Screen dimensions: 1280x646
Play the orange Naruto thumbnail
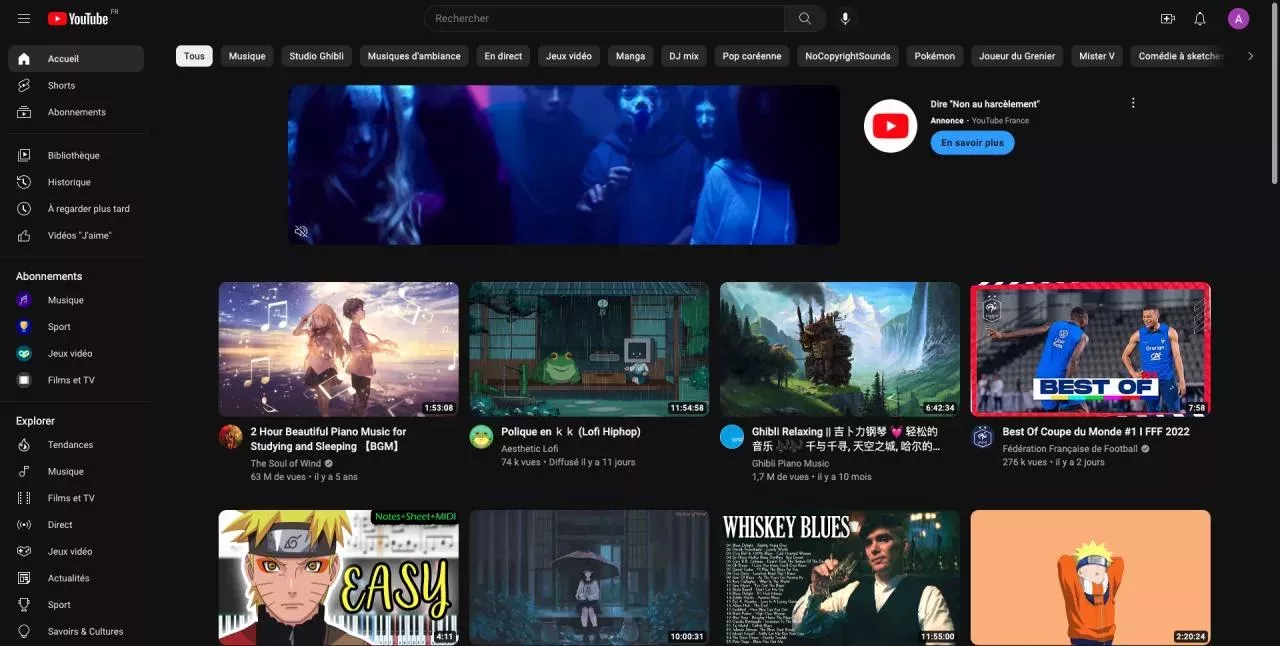point(1091,578)
